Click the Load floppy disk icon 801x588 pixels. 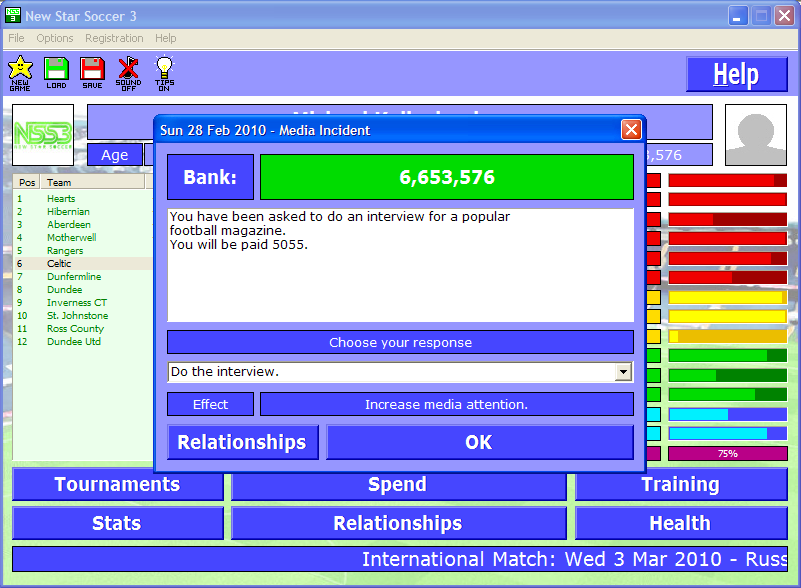pyautogui.click(x=56, y=73)
